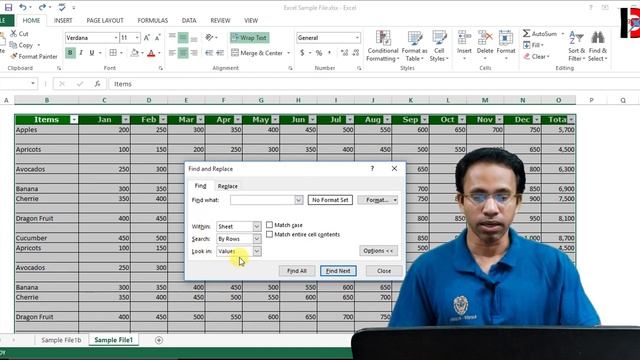Viewport: 640px width, 360px height.
Task: Switch to Sample File1b sheet tab
Action: [61, 340]
